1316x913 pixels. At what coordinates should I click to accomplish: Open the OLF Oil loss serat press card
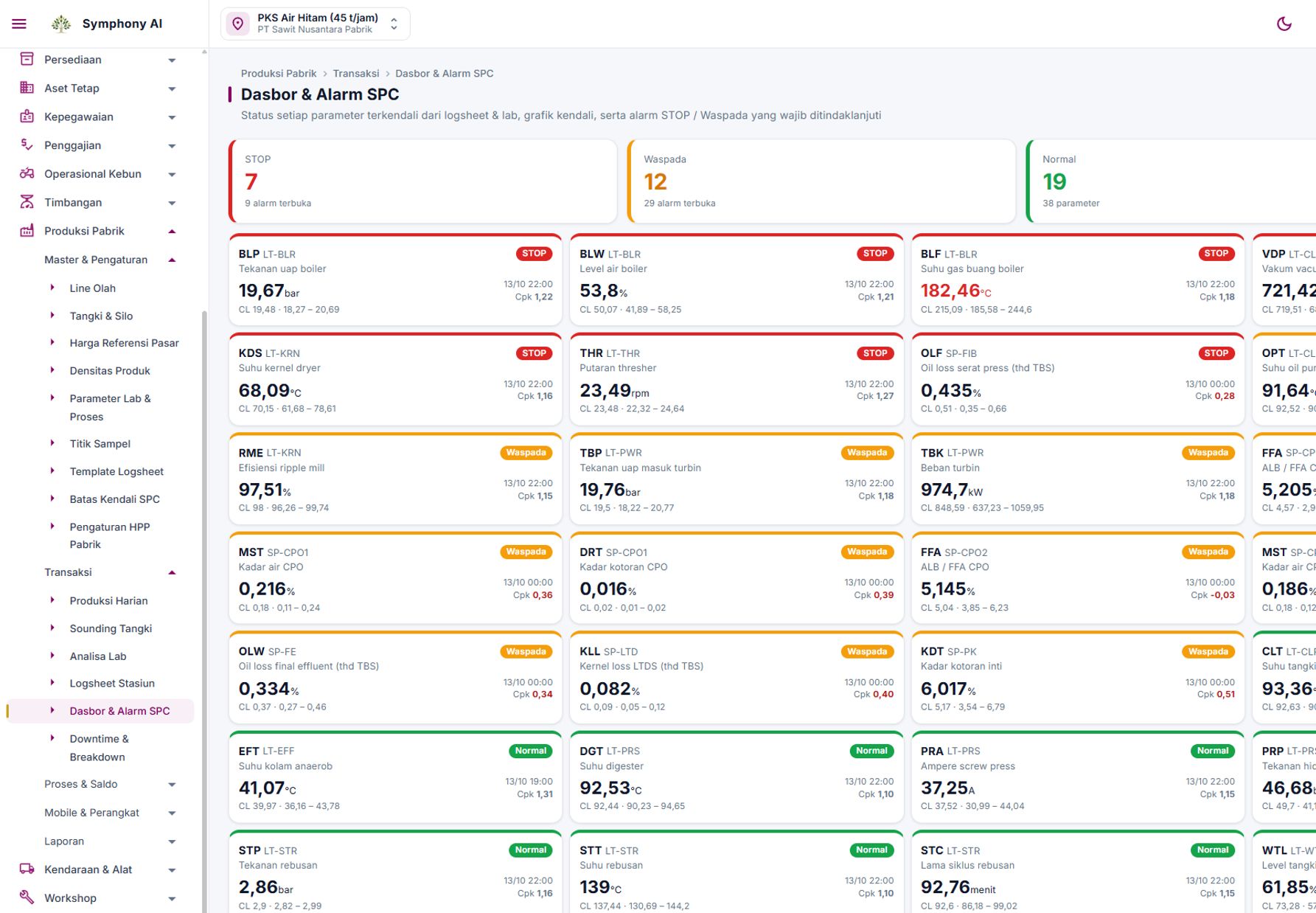tap(1077, 379)
